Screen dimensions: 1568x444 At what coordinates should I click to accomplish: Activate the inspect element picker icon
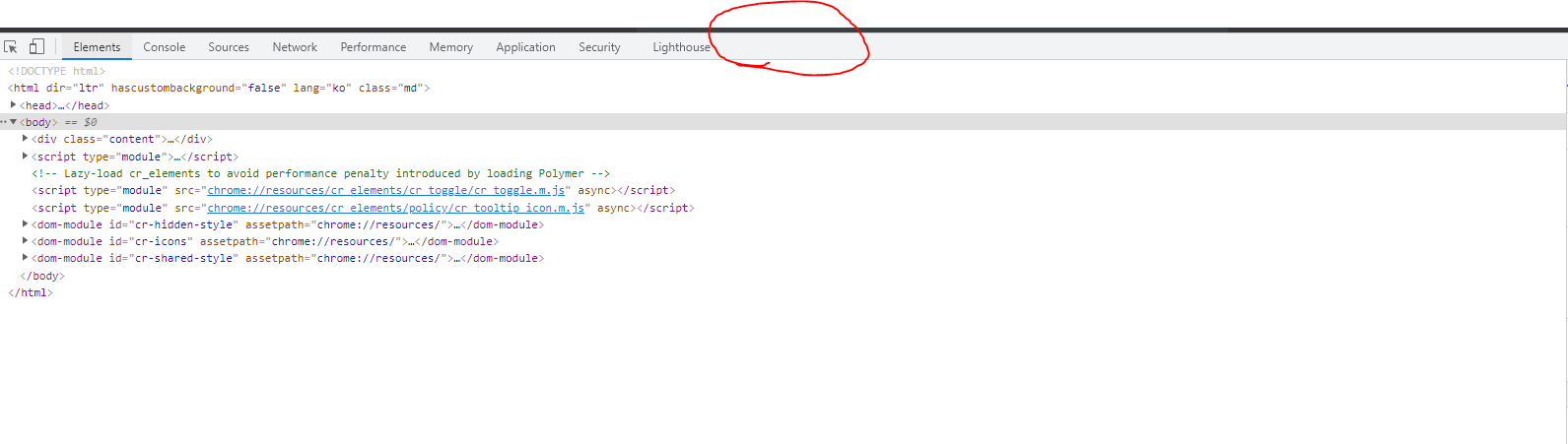click(11, 46)
